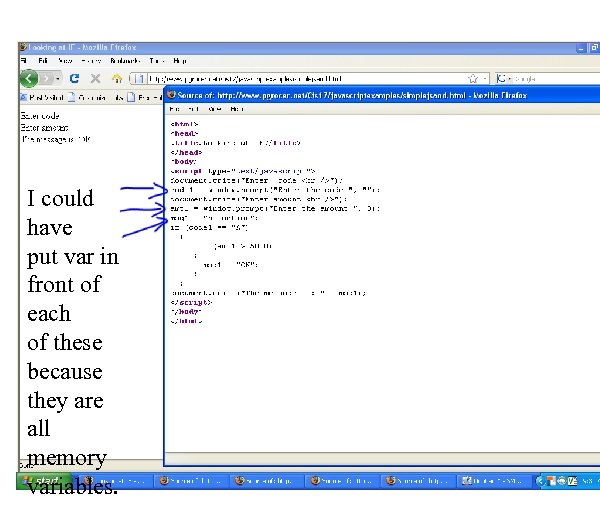Click the Source of window title bar

[382, 95]
